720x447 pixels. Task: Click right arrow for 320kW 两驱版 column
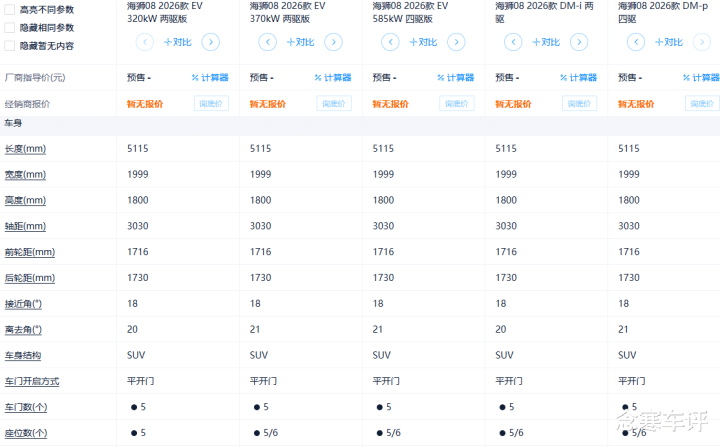(x=211, y=42)
